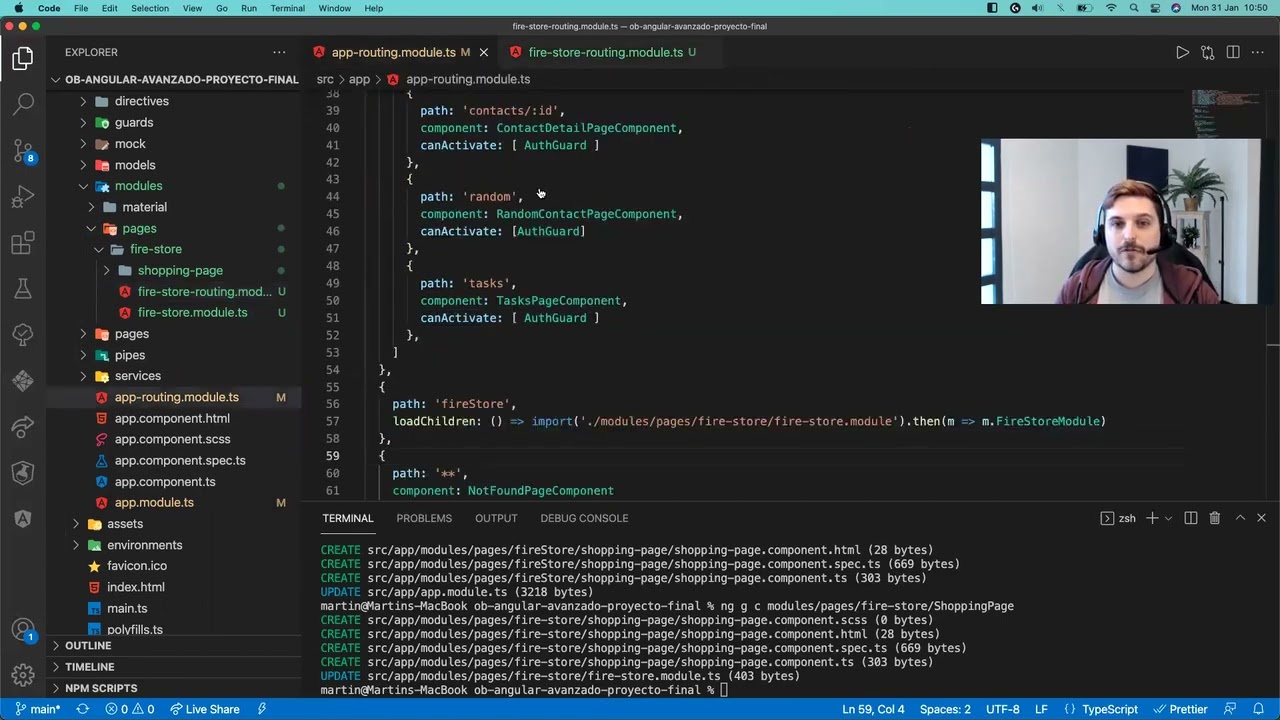Switch to fire-store-routing.module.ts tab
The height and width of the screenshot is (720, 1280).
coord(605,52)
